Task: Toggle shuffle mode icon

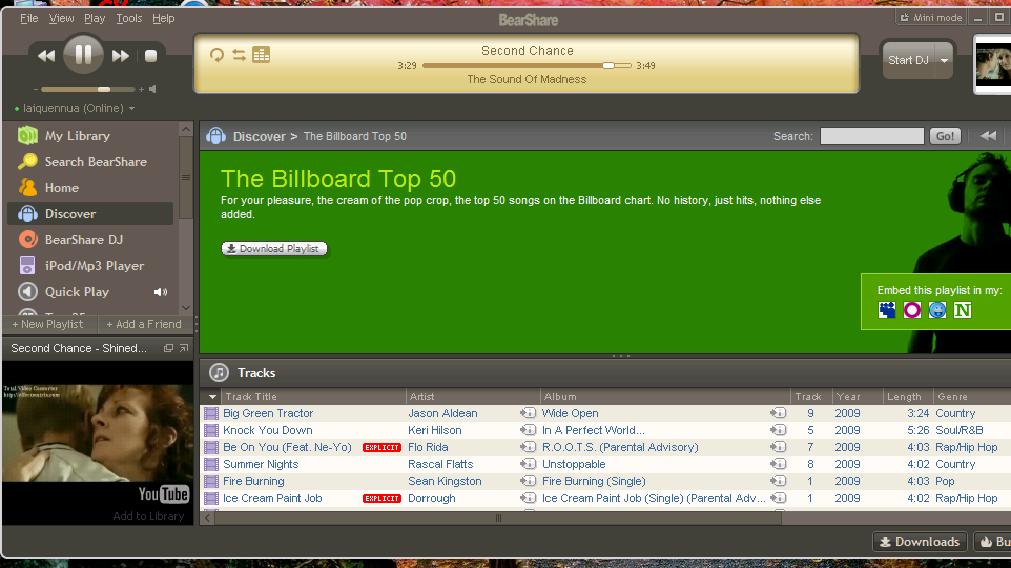Action: [239, 55]
